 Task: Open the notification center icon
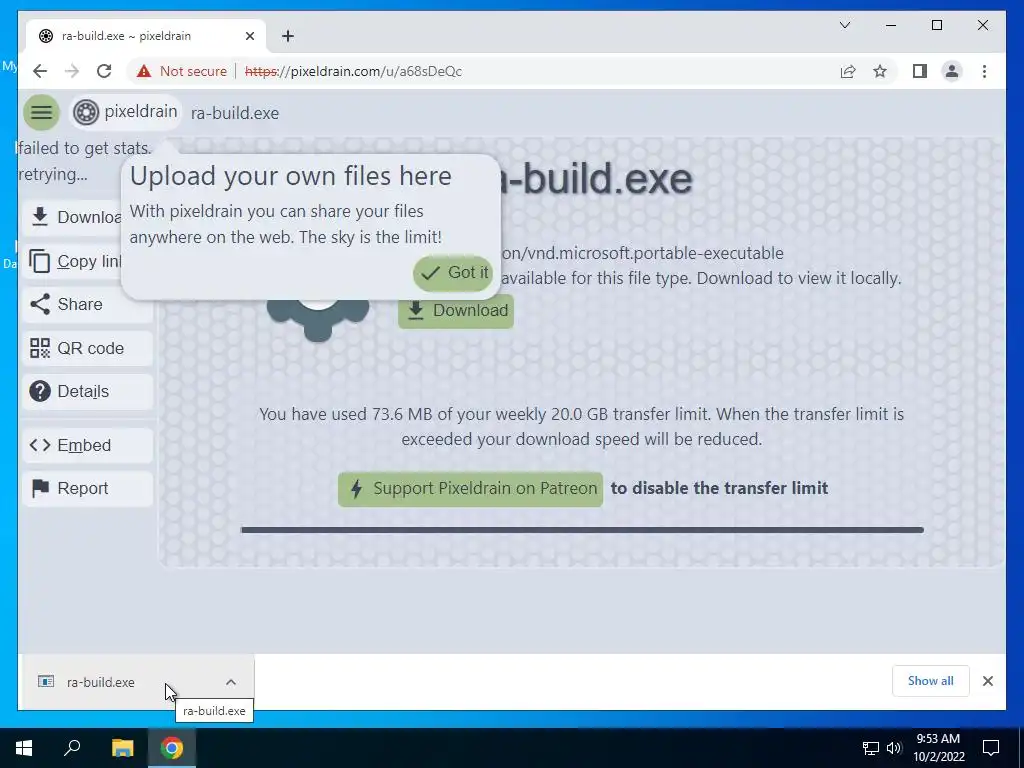(991, 748)
